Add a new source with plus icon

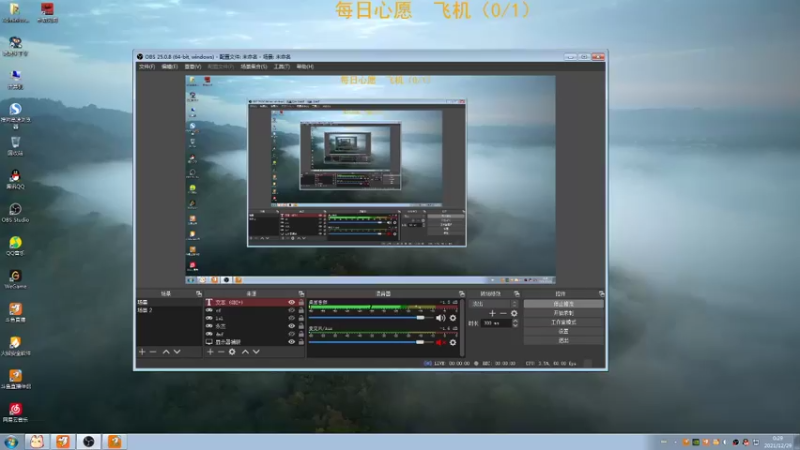[210, 352]
